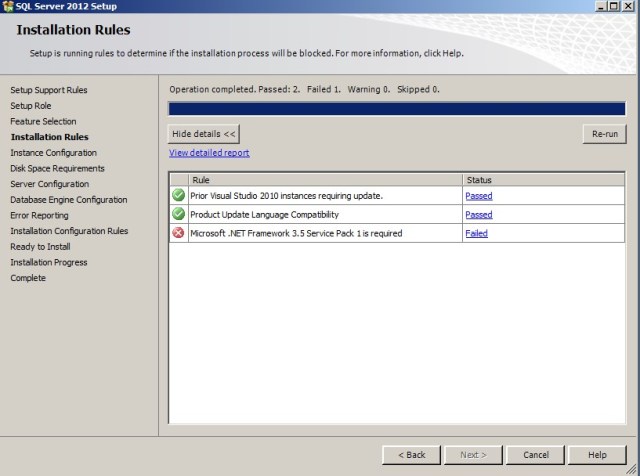Click the green check icon for Visual Studio 2010 rule

[178, 195]
